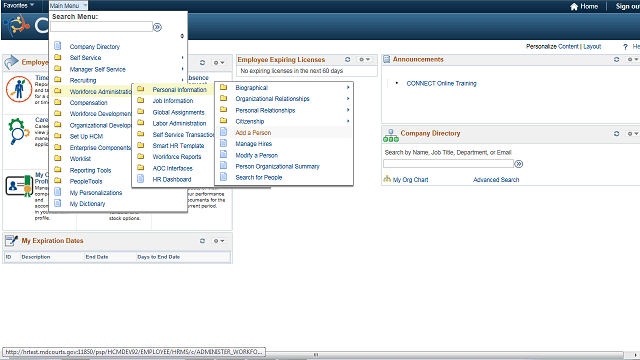The image size is (640, 360).
Task: Refresh the My Expiration Dates pagelet
Action: (x=202, y=241)
